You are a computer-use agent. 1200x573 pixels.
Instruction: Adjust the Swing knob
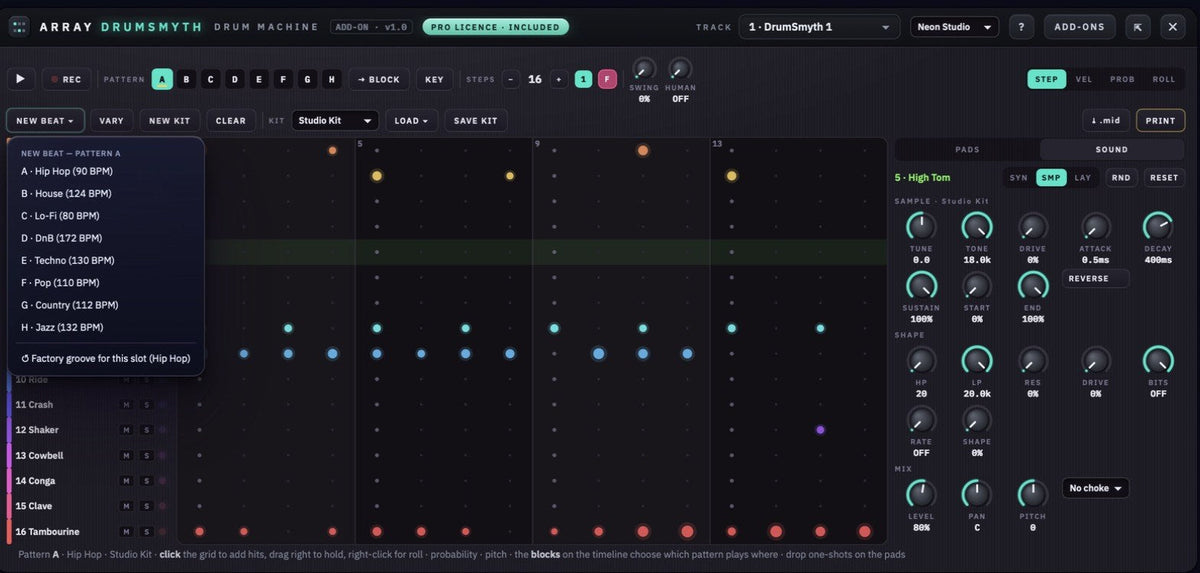(644, 70)
